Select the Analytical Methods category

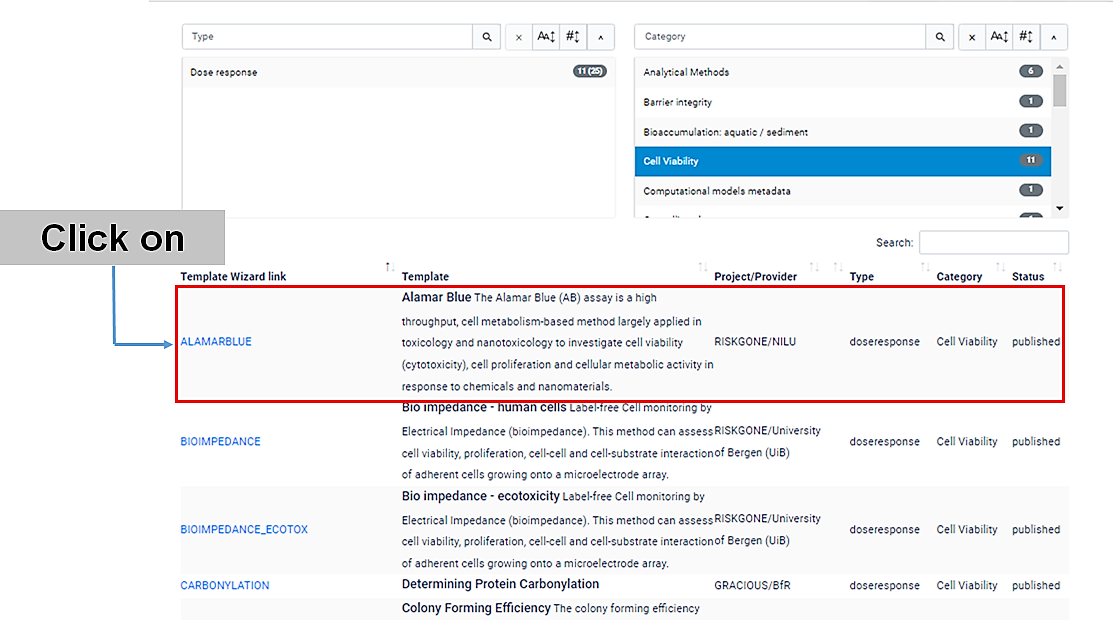[686, 72]
